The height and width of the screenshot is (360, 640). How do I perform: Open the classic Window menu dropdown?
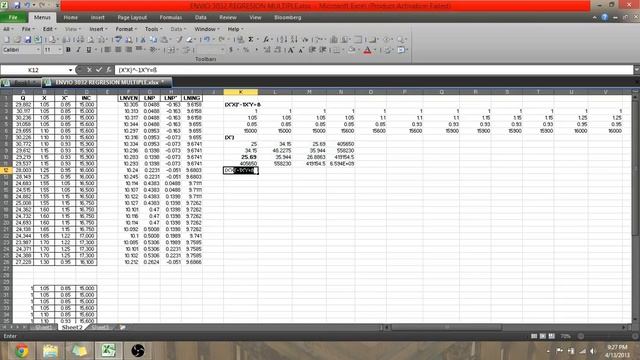click(x=207, y=29)
